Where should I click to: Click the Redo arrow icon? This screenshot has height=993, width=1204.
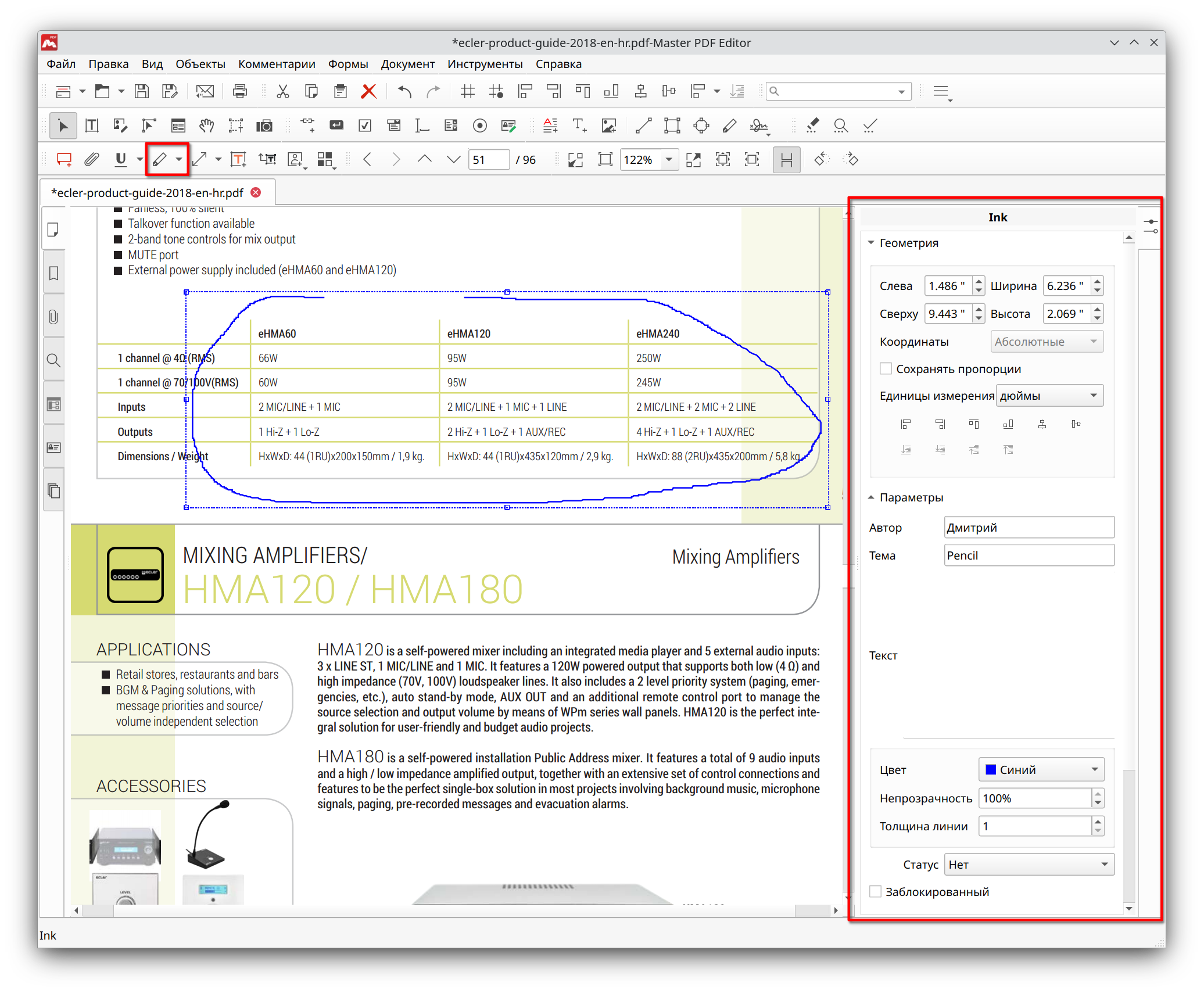[433, 91]
